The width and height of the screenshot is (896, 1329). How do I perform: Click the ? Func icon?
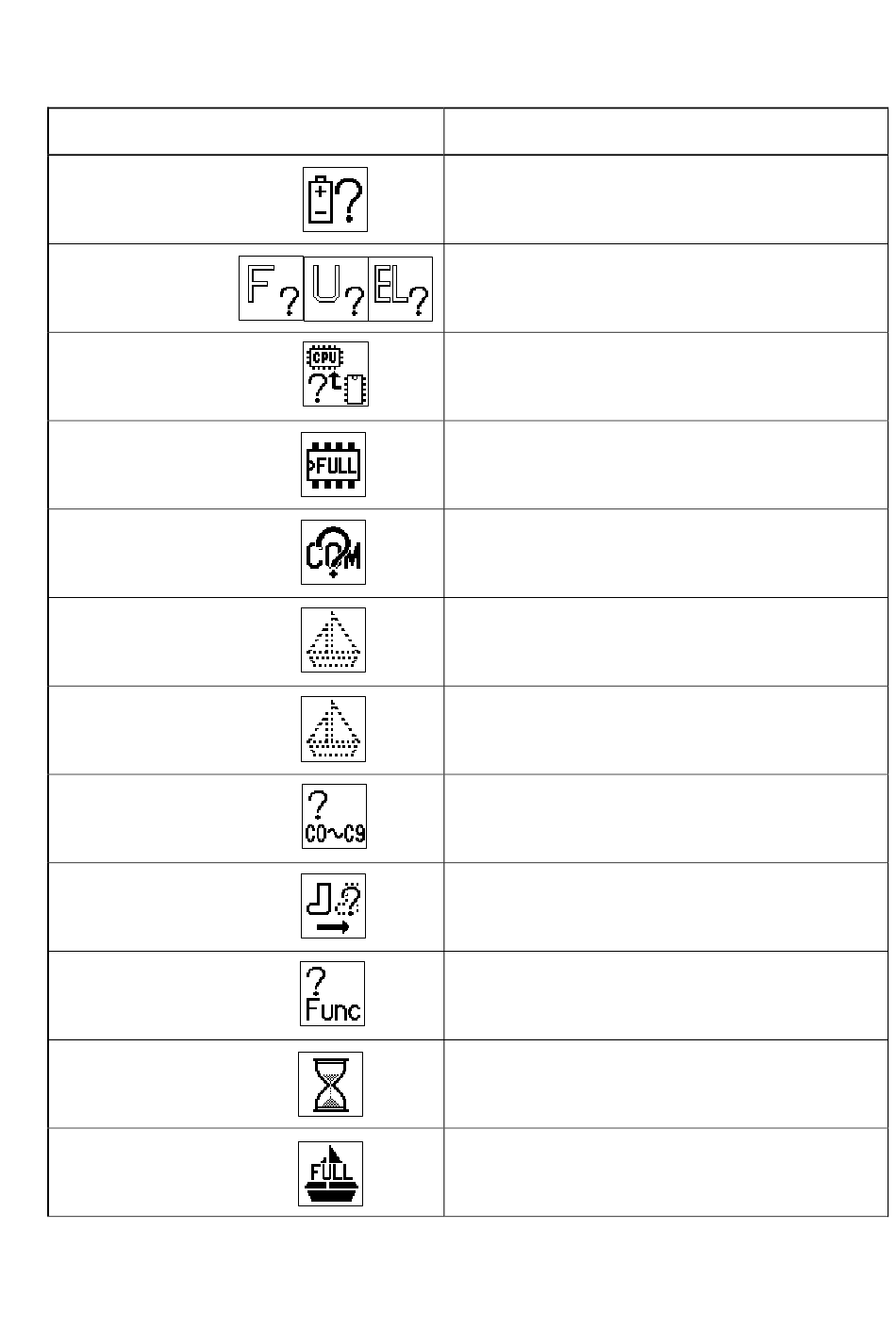coord(332,993)
